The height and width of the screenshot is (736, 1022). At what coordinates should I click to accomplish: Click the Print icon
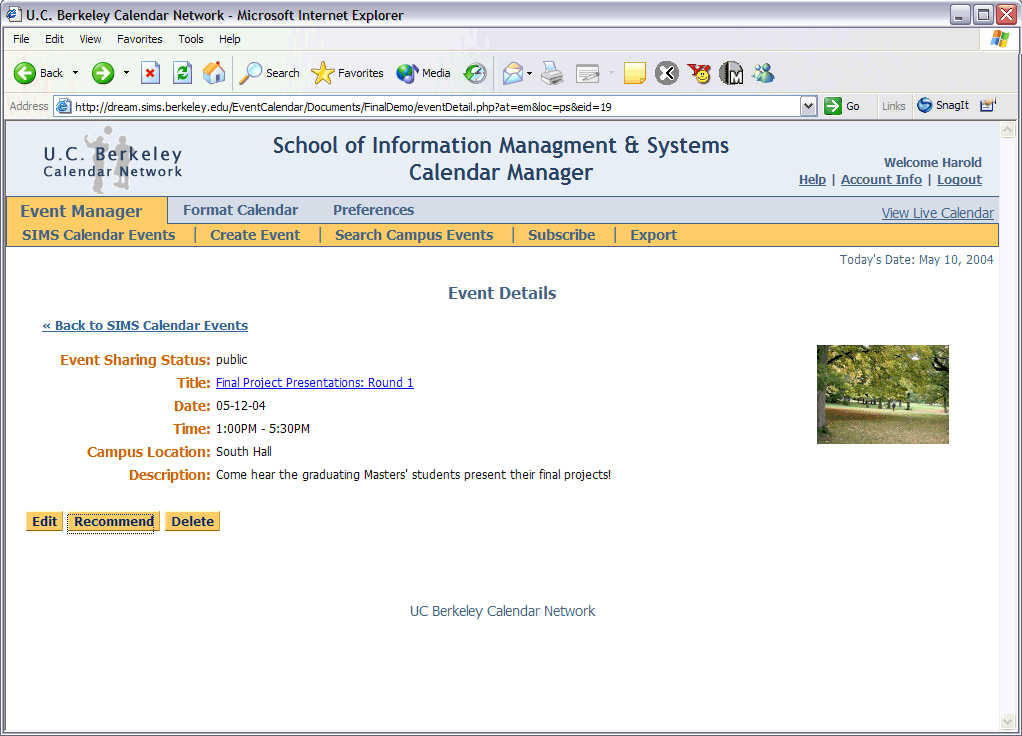[552, 73]
